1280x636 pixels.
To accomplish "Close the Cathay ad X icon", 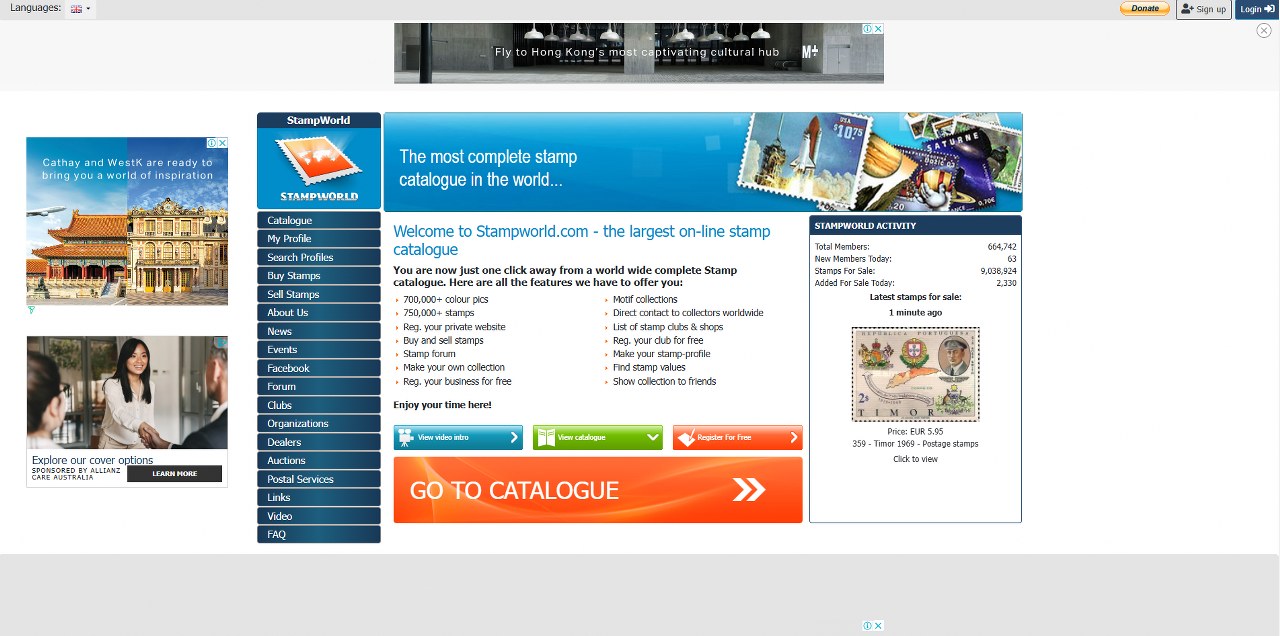I will click(223, 143).
